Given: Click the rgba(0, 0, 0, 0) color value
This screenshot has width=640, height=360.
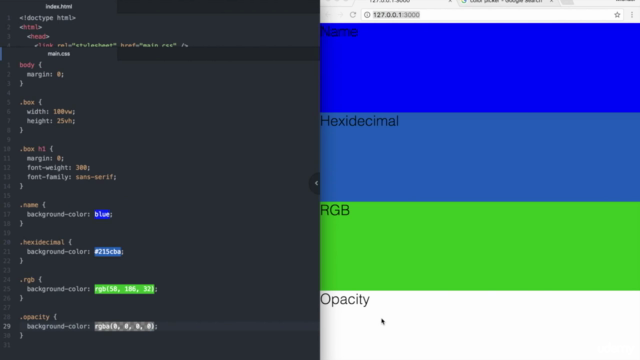Looking at the screenshot, I should 124,326.
